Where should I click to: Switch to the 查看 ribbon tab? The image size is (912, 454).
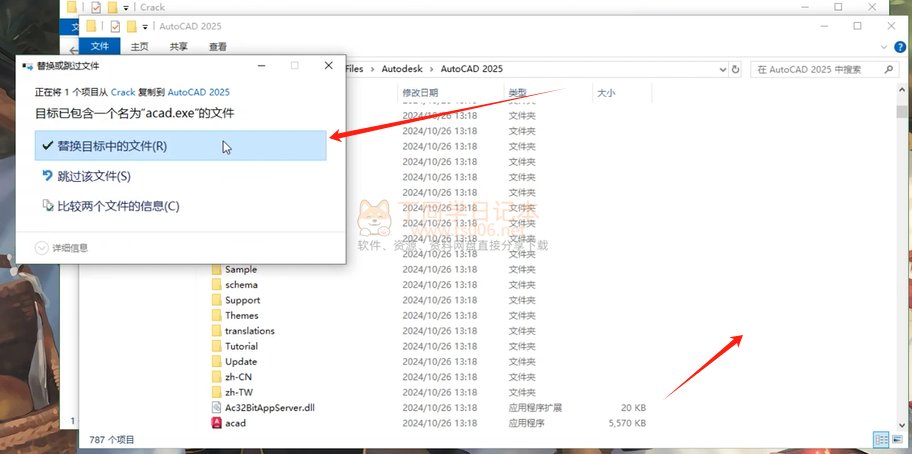click(218, 47)
